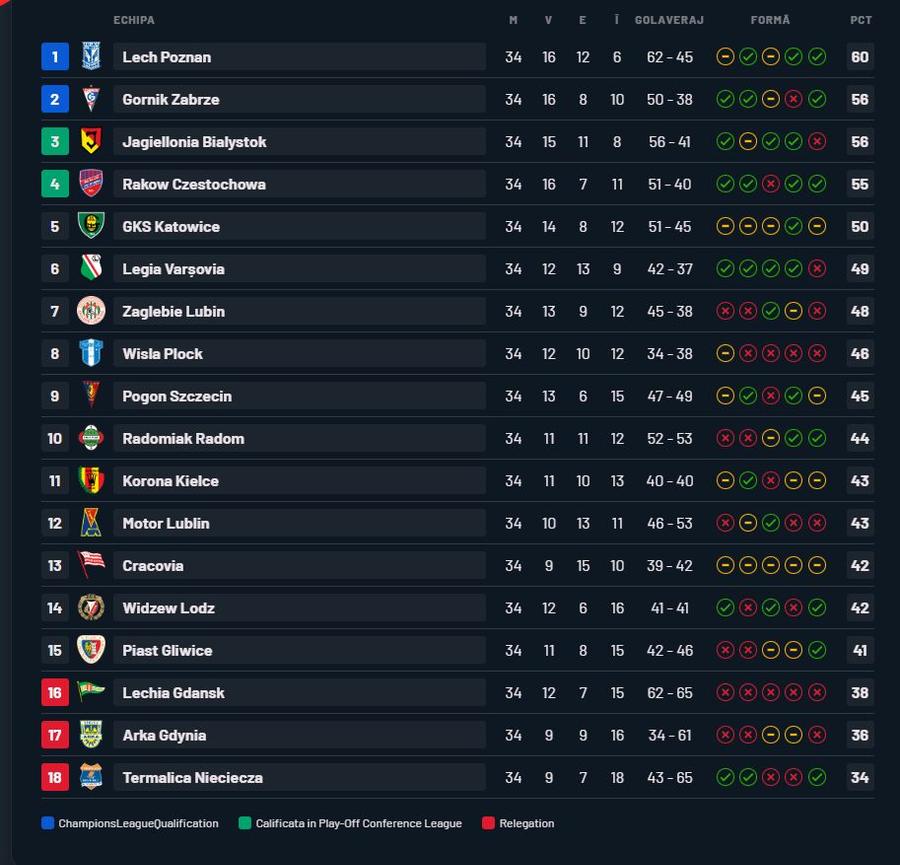Open the Zaglebie Lubin round logo

(x=91, y=311)
